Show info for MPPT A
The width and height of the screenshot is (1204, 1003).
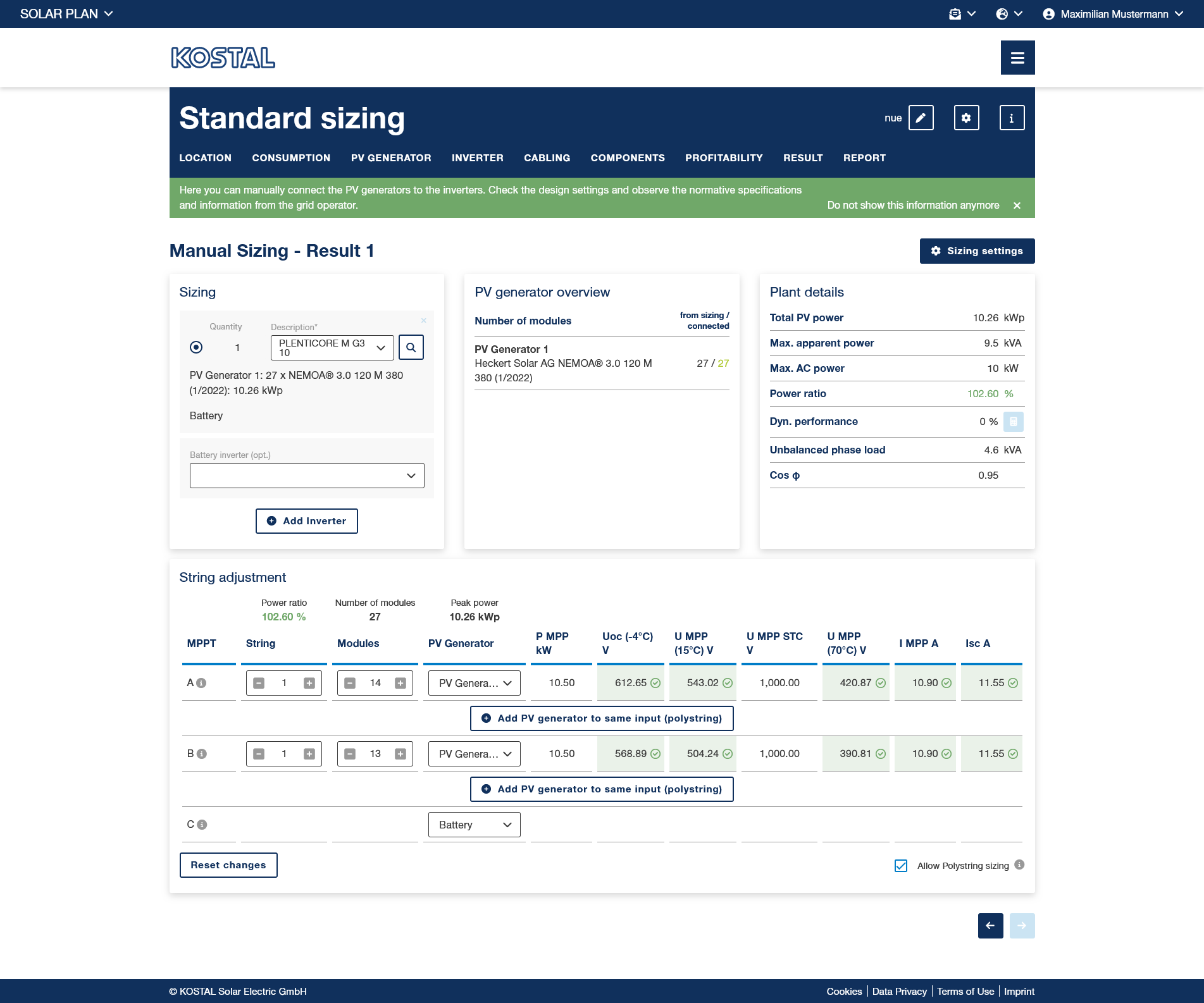click(201, 683)
